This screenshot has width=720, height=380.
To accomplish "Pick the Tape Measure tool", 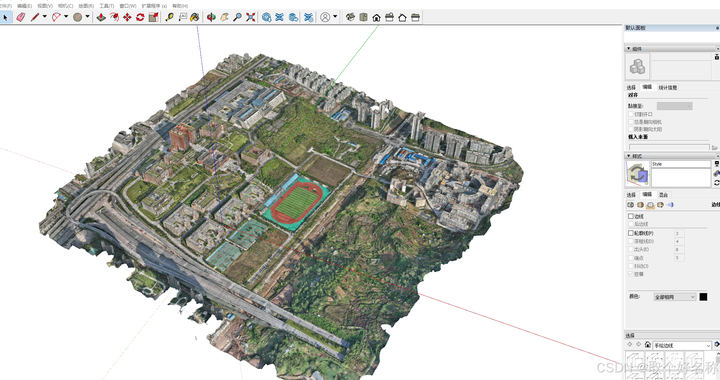I will 169,17.
